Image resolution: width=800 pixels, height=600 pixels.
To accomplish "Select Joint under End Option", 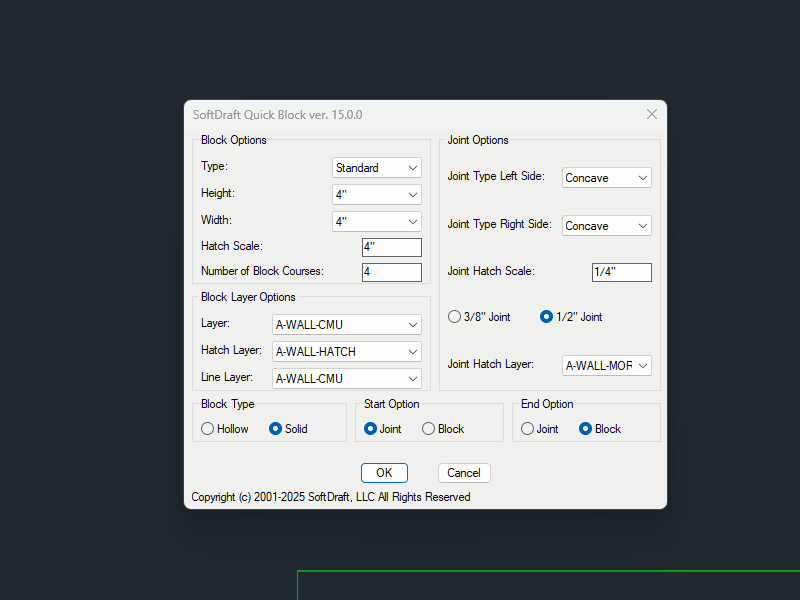I will [527, 428].
